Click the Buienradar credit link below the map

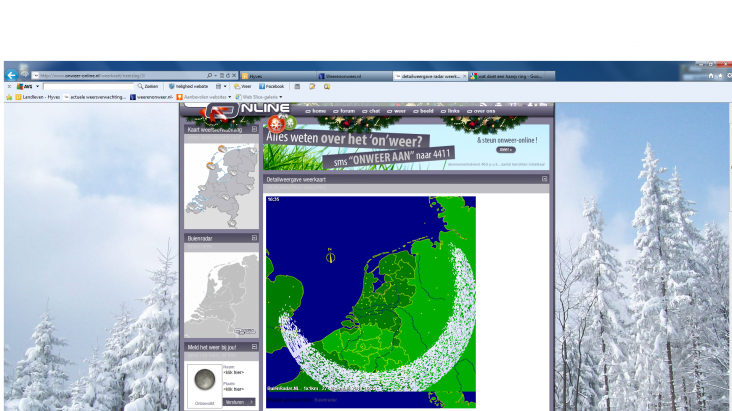325,400
